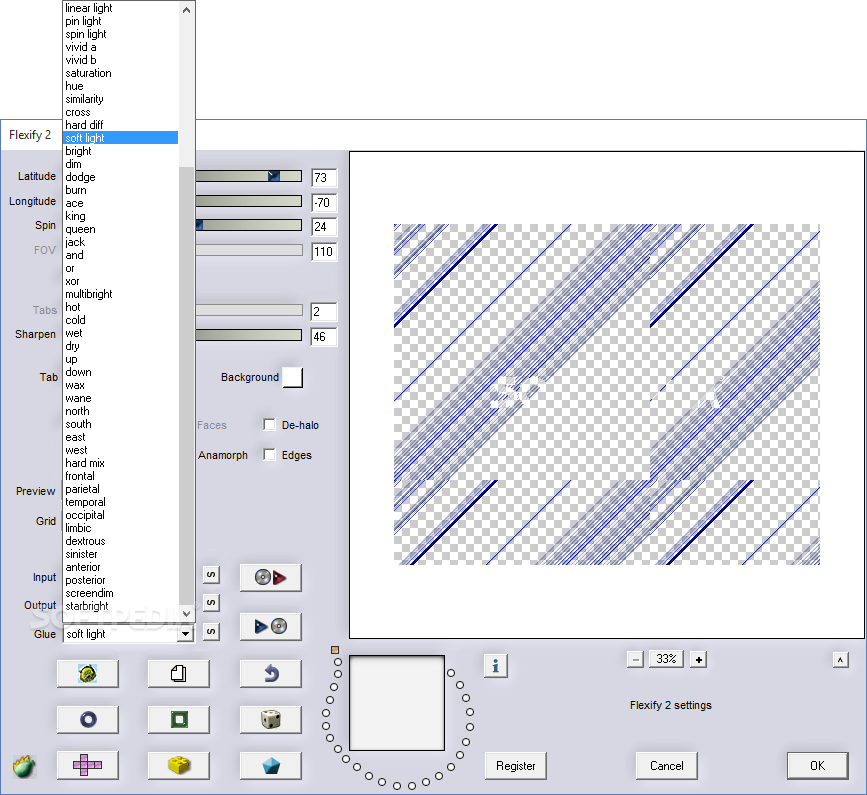Click the striped preview image
Viewport: 867px width, 795px height.
[x=607, y=394]
